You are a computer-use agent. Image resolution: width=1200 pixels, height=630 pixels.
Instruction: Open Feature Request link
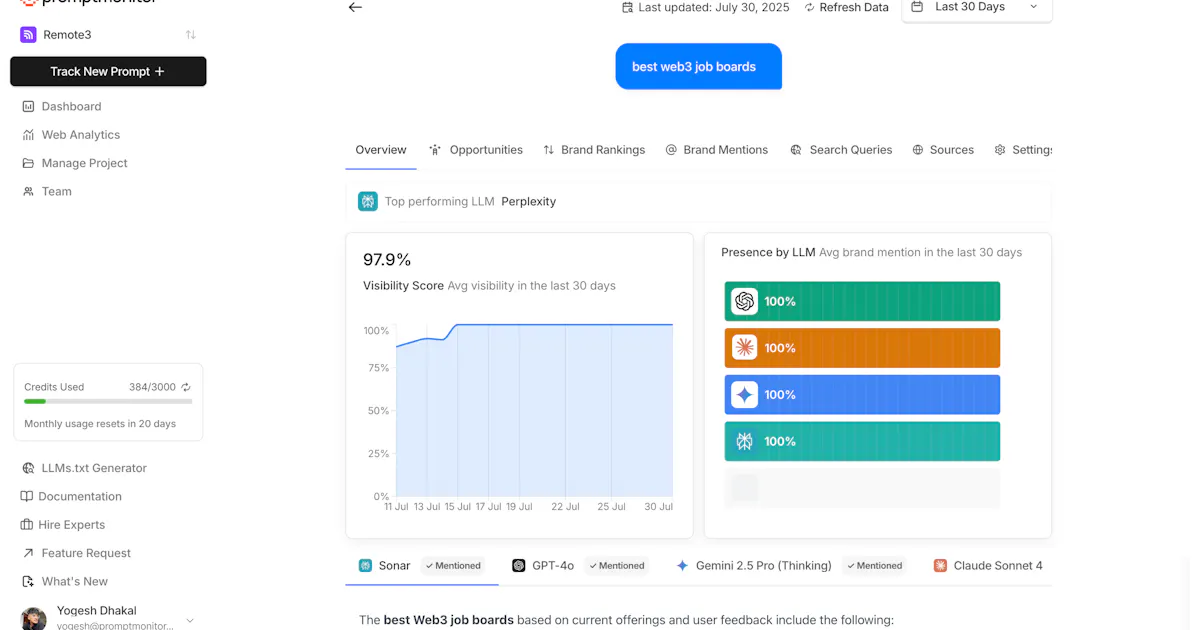86,553
